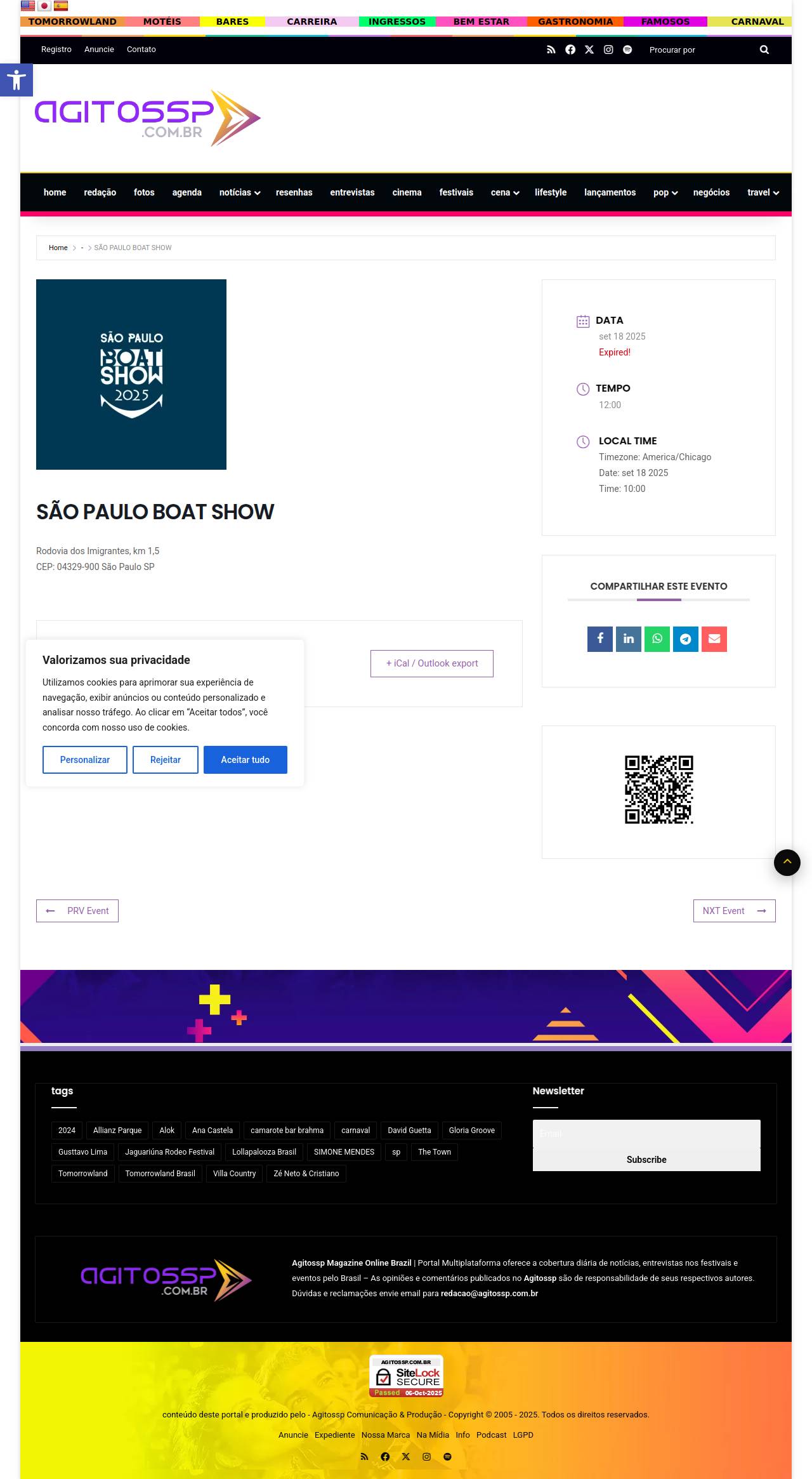Click the search magnifier icon
The width and height of the screenshot is (812, 1479).
point(764,50)
